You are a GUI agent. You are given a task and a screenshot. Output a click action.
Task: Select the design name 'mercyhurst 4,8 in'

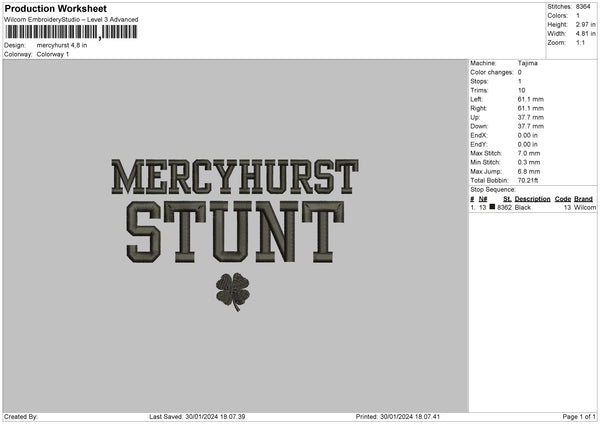[x=62, y=45]
